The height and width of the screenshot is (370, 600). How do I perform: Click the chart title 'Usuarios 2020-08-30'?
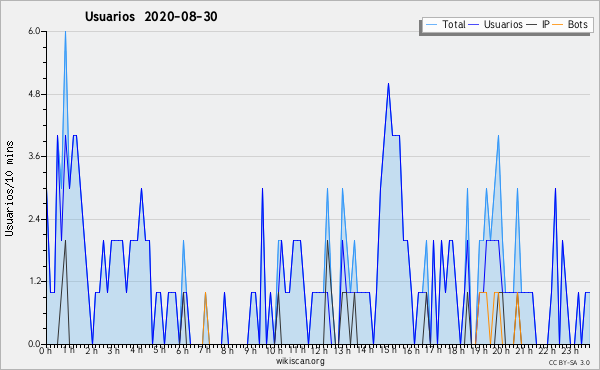(151, 16)
